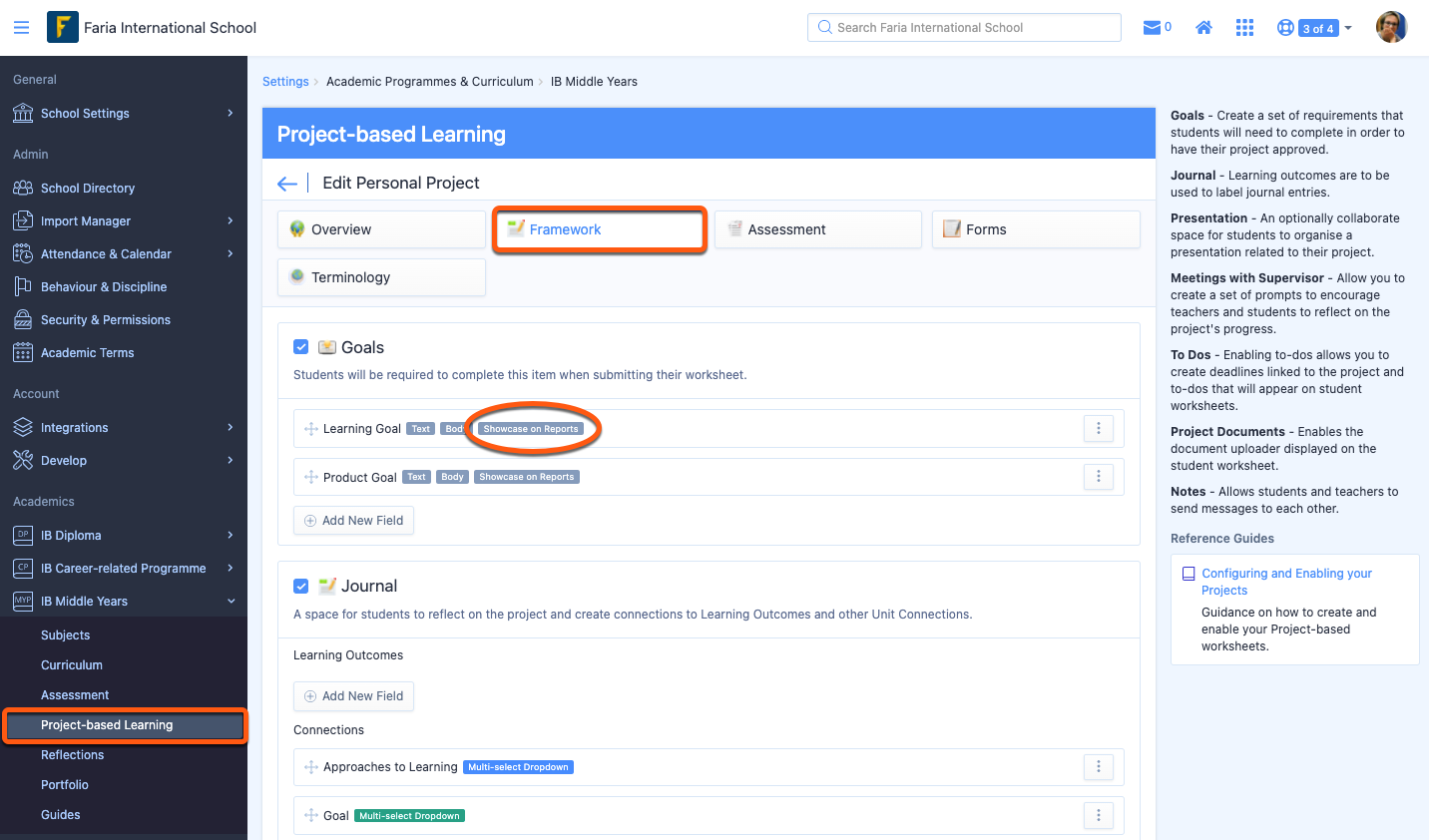Click the Faria school logo
This screenshot has width=1429, height=840.
tap(63, 27)
